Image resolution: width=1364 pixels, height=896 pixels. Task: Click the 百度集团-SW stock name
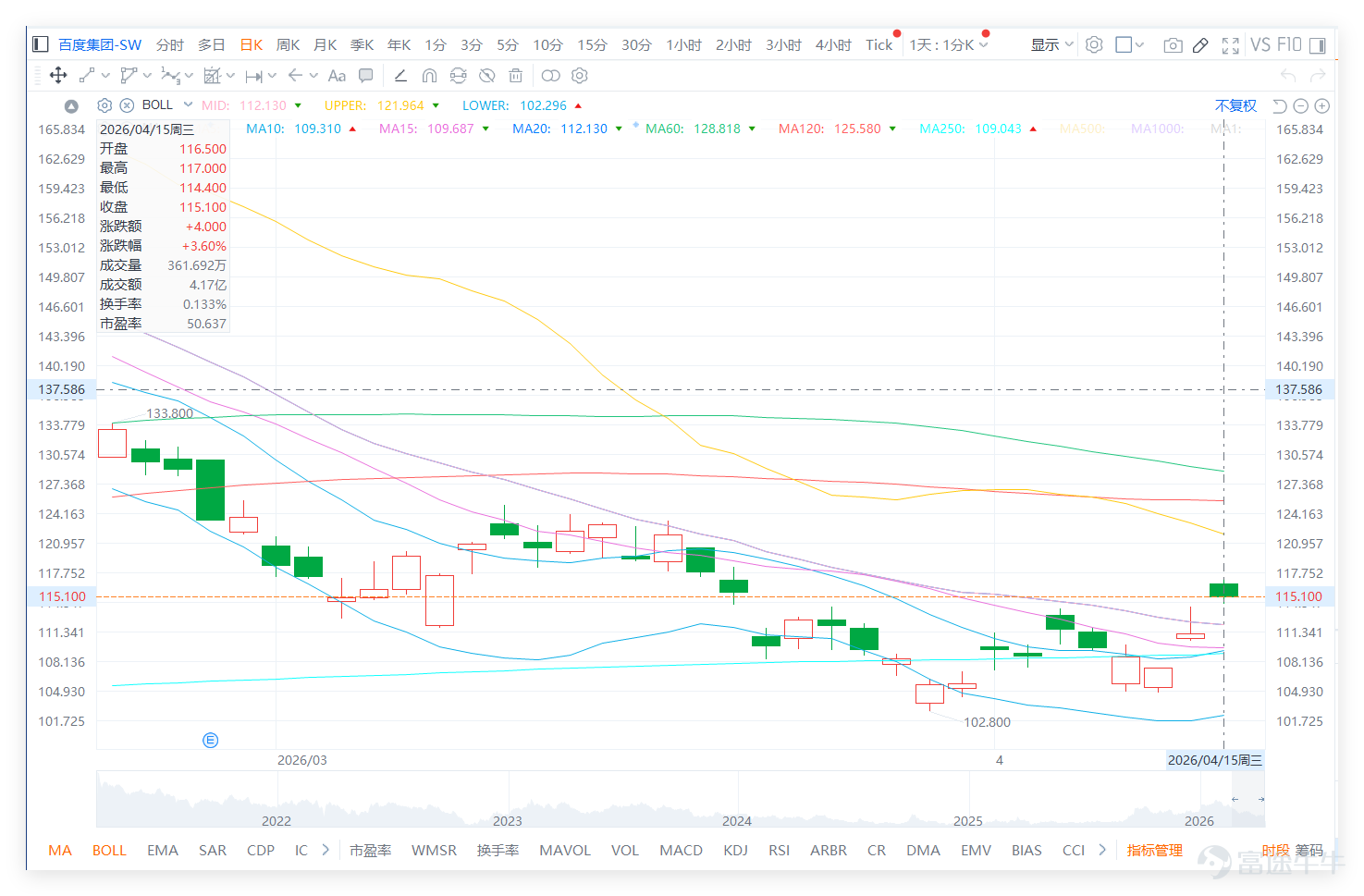tap(100, 44)
